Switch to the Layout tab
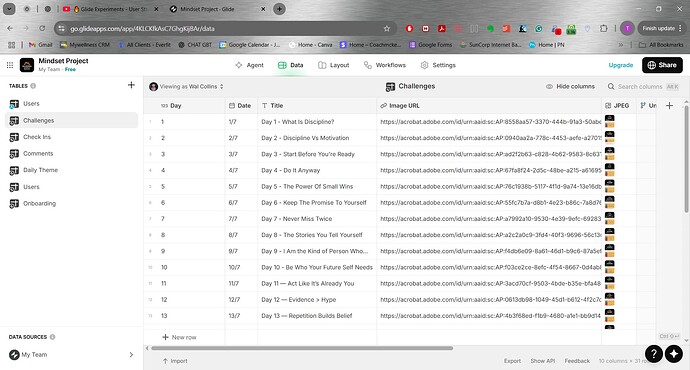The width and height of the screenshot is (690, 370). click(334, 65)
